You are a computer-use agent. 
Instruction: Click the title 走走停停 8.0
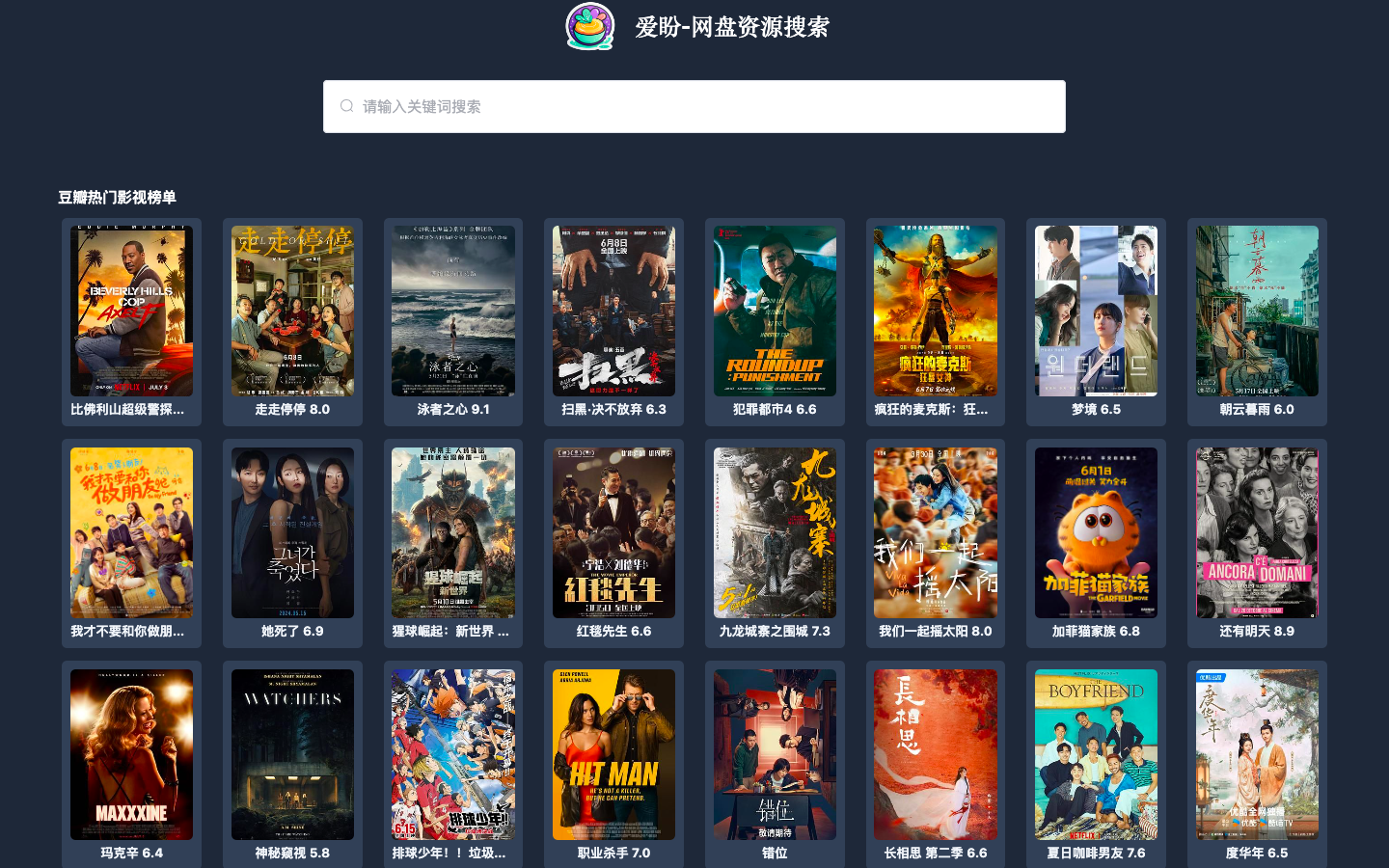pos(292,409)
